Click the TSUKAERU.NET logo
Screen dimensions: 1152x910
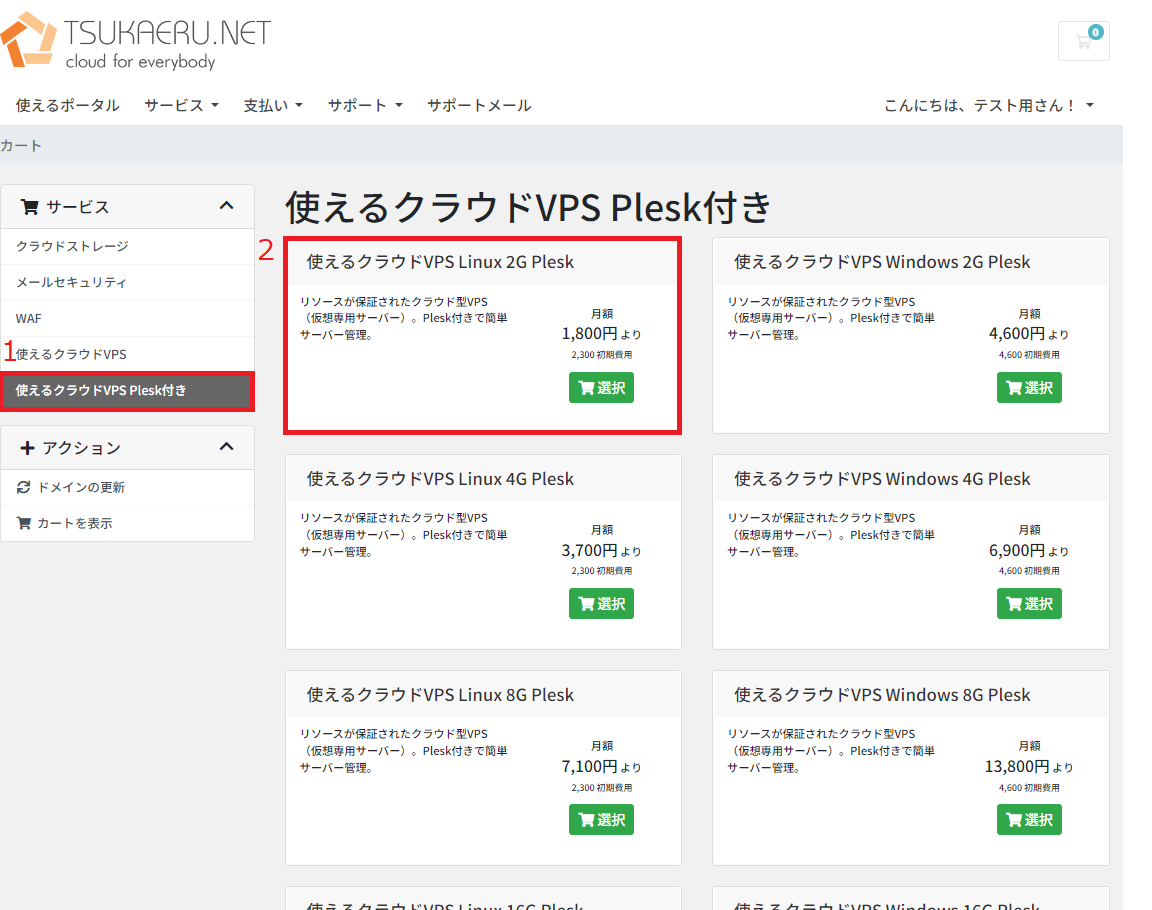[x=136, y=42]
